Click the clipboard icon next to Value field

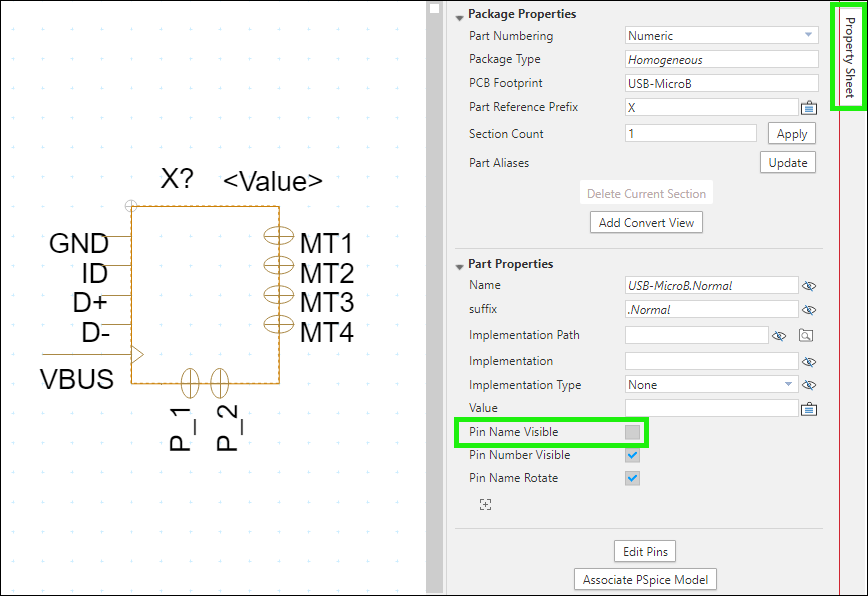[x=808, y=407]
